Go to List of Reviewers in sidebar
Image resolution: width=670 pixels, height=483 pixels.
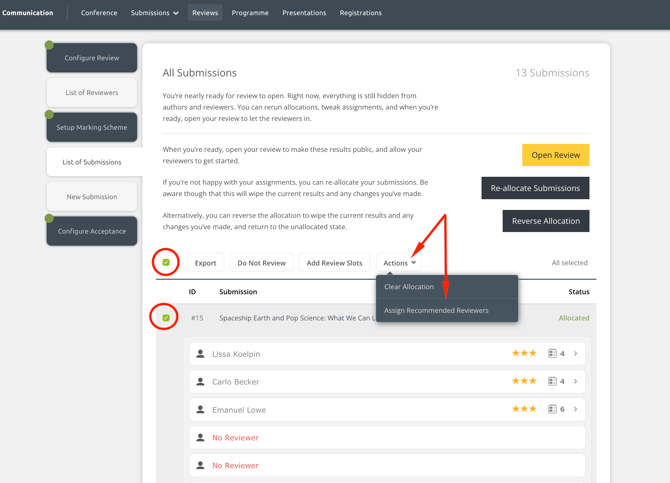pos(92,93)
